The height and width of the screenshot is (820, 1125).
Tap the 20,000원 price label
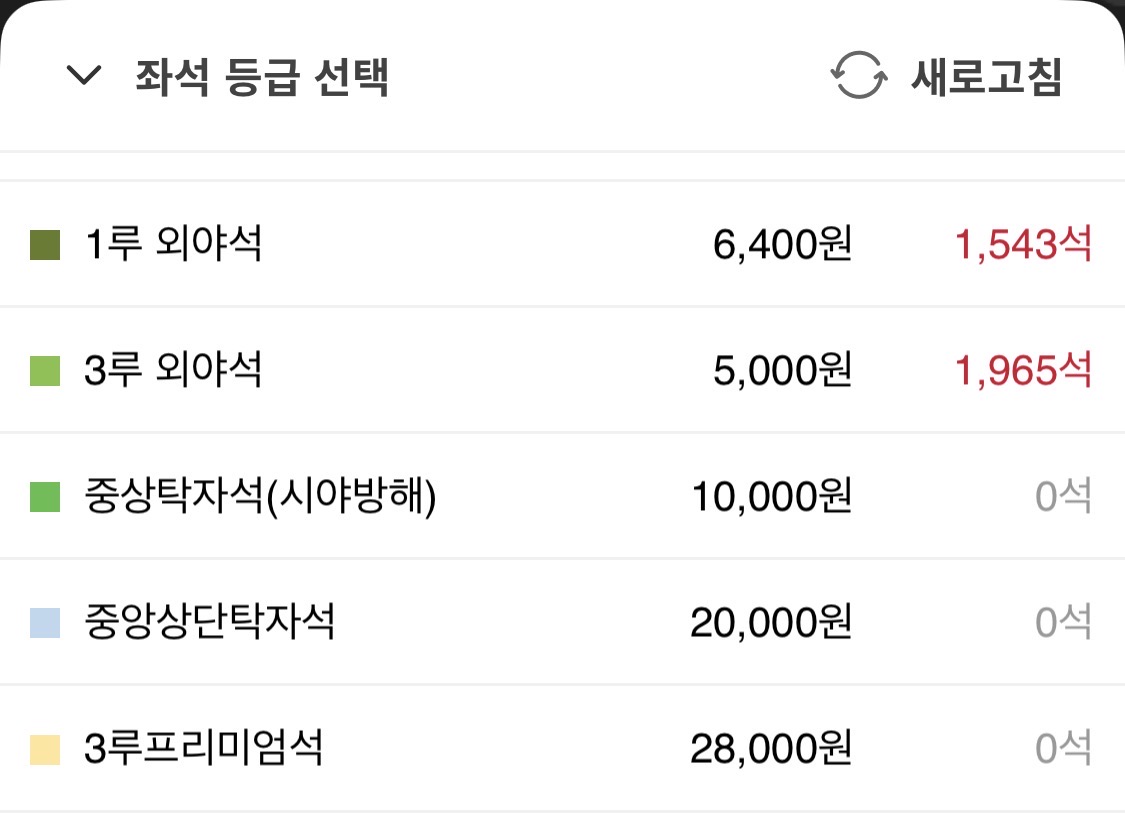(x=771, y=622)
